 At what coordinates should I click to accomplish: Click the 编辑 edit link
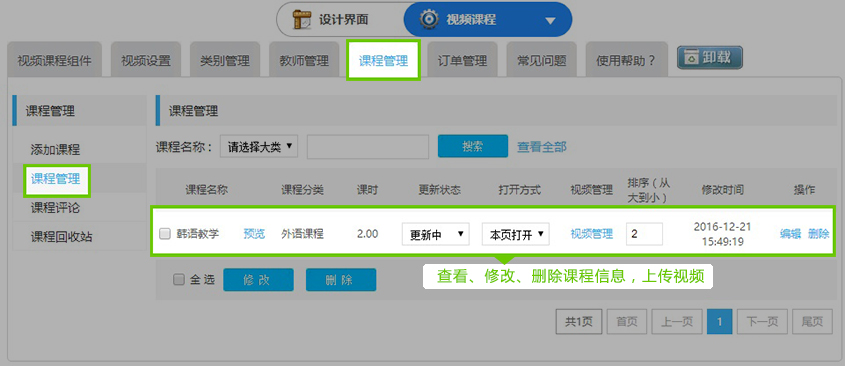coord(791,234)
